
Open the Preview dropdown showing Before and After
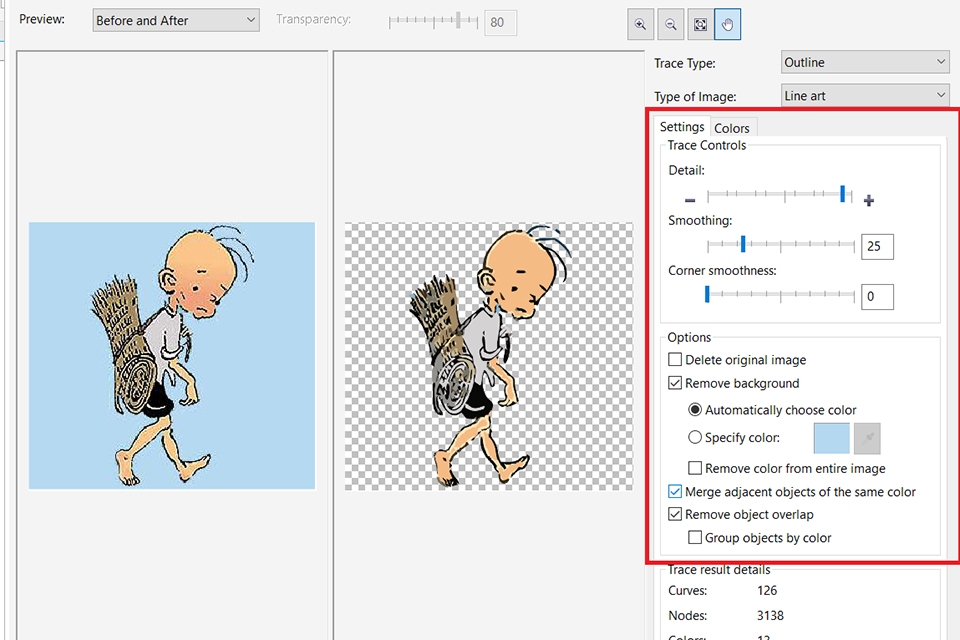(175, 20)
